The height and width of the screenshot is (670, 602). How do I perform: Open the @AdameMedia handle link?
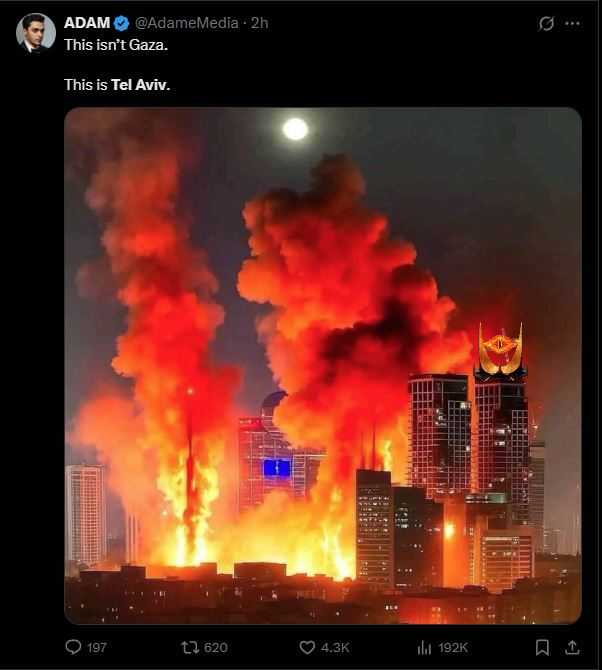tap(187, 23)
